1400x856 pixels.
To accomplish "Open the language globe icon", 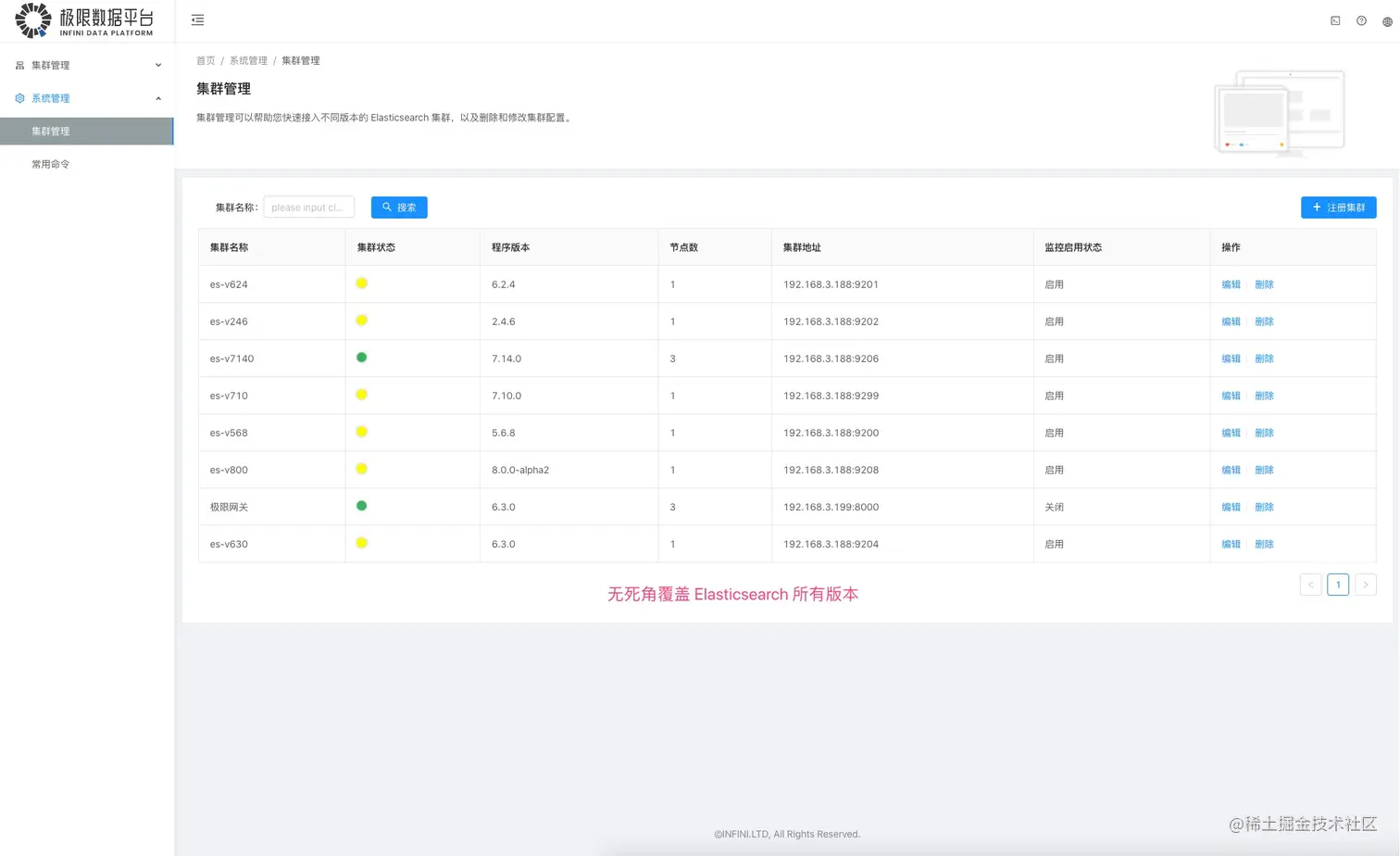I will pyautogui.click(x=1387, y=21).
